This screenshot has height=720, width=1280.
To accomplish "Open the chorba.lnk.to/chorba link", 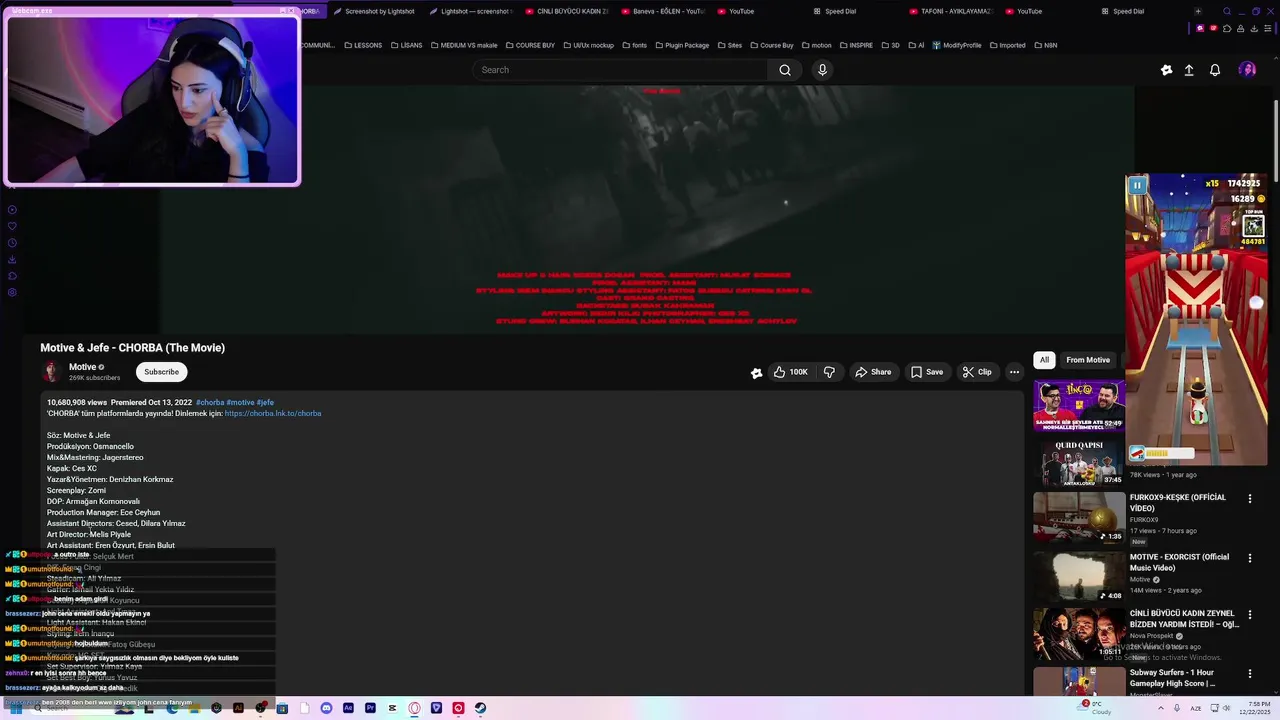I will (273, 413).
